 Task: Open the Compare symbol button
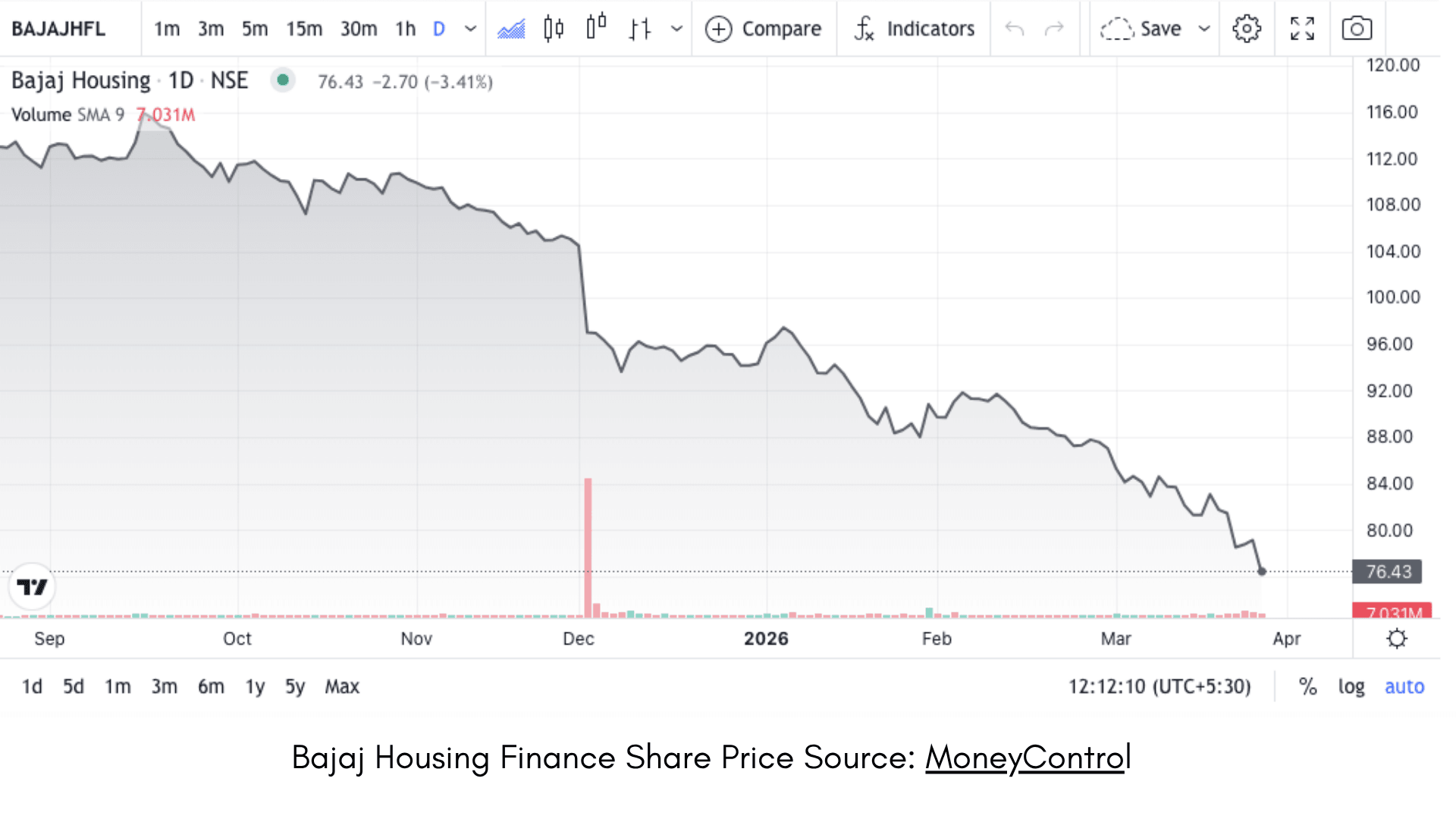pos(764,29)
